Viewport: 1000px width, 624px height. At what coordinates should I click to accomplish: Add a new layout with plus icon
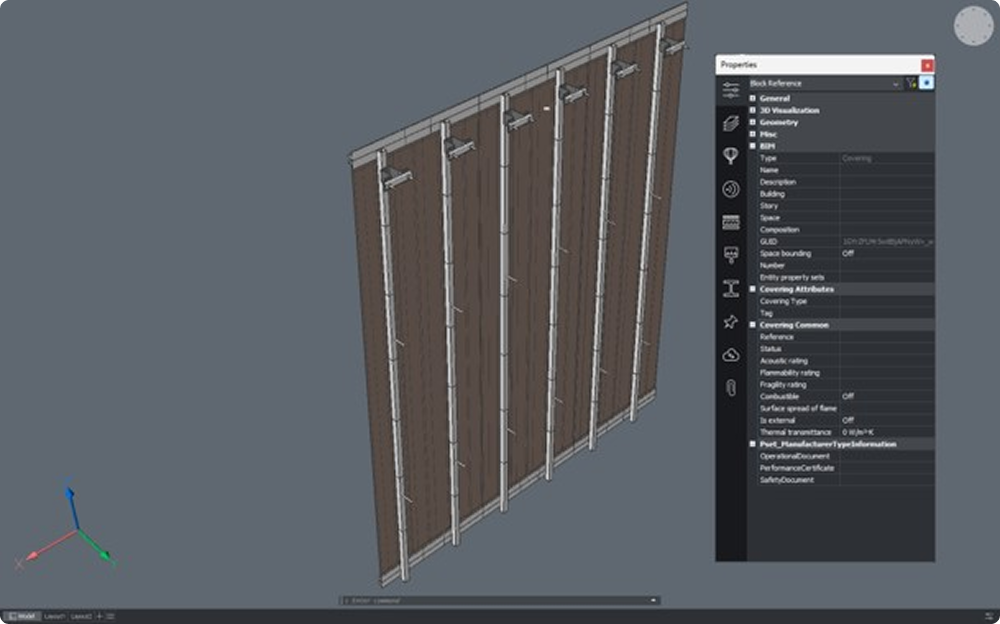[99, 616]
